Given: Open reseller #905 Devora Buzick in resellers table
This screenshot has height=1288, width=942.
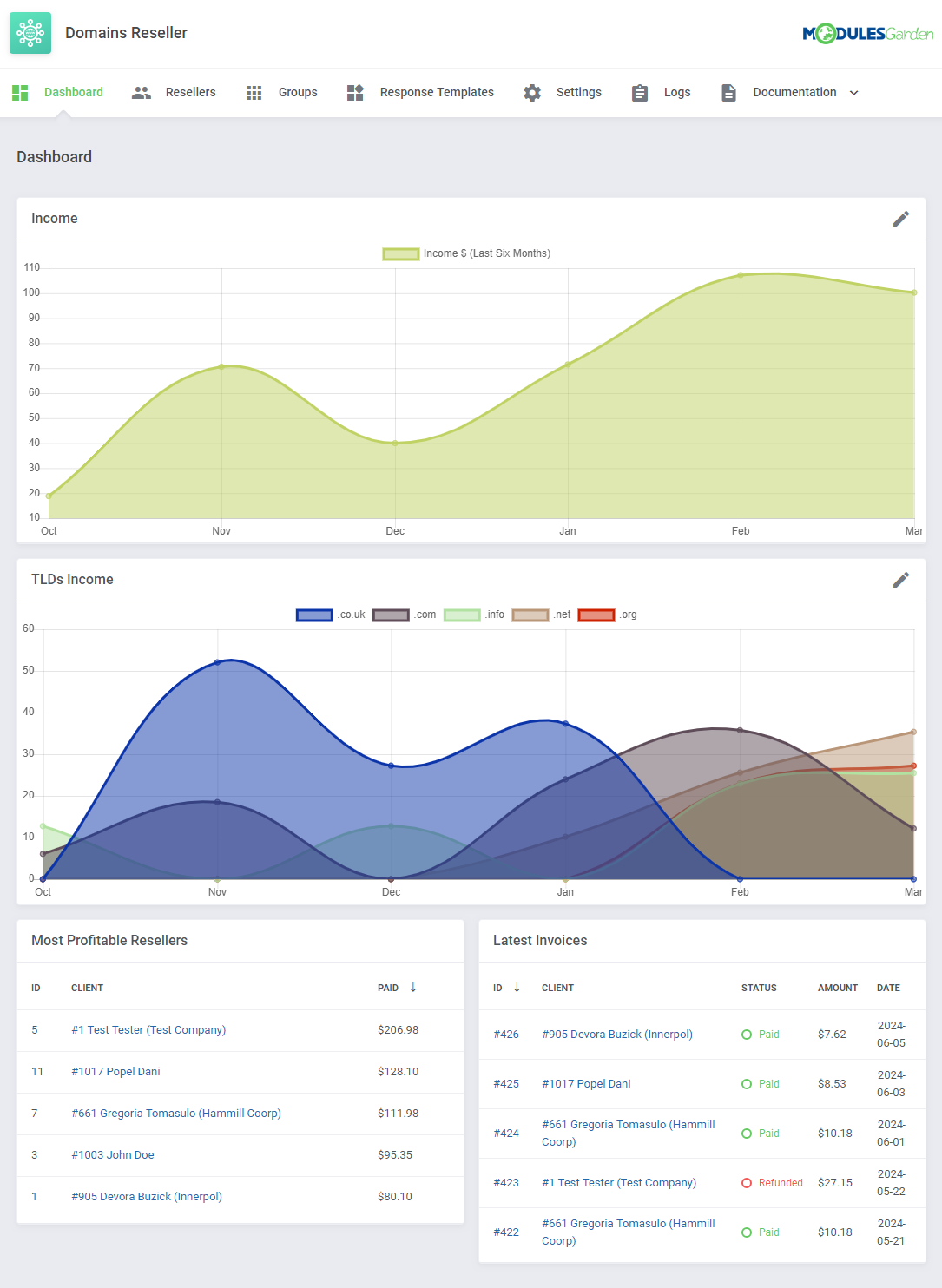Looking at the screenshot, I should 147,1197.
